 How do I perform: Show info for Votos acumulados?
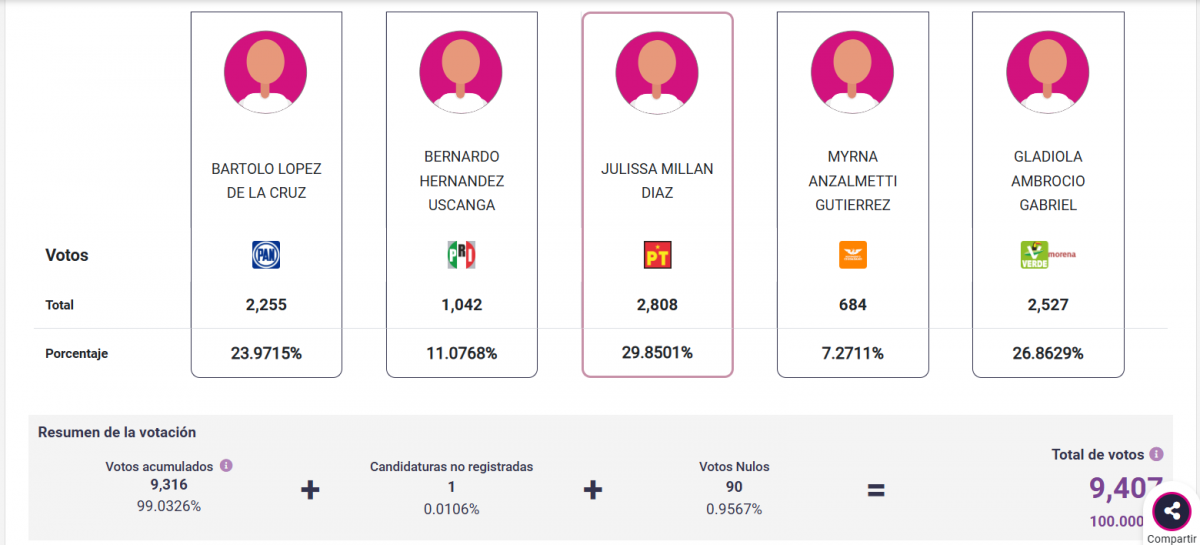[x=226, y=466]
